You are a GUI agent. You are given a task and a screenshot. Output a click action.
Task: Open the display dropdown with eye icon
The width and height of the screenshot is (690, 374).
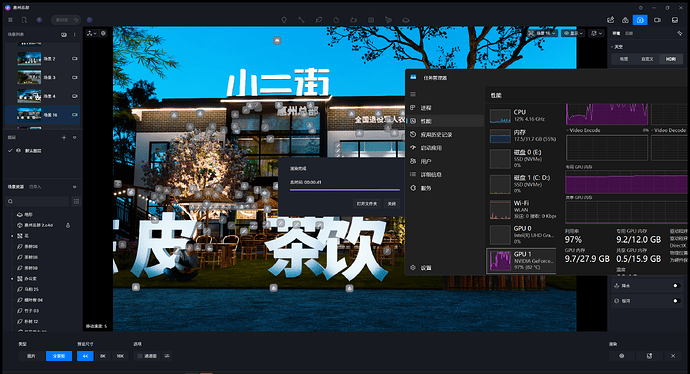(573, 33)
